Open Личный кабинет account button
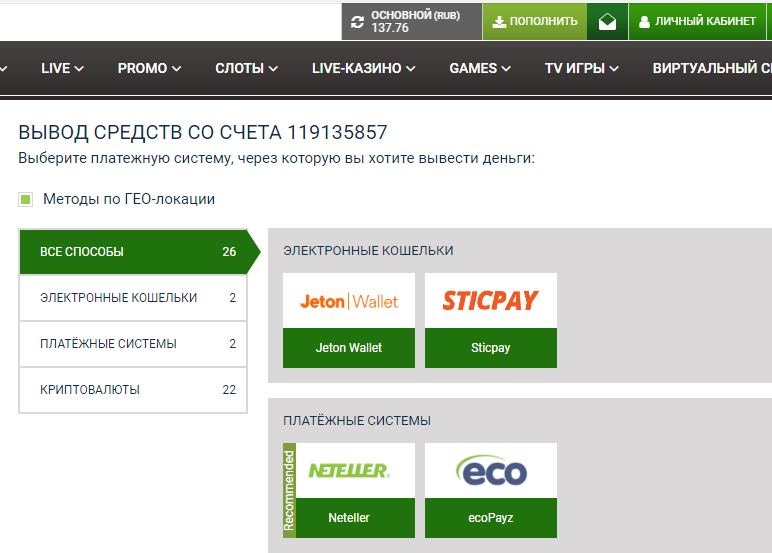This screenshot has height=553, width=772. 697,22
